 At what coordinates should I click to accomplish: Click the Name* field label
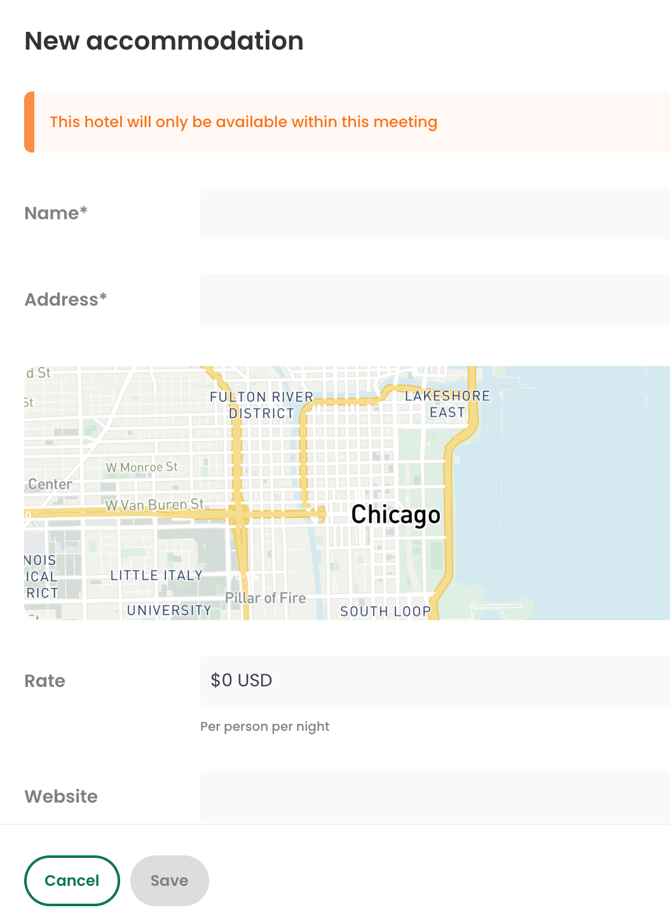[x=56, y=213]
